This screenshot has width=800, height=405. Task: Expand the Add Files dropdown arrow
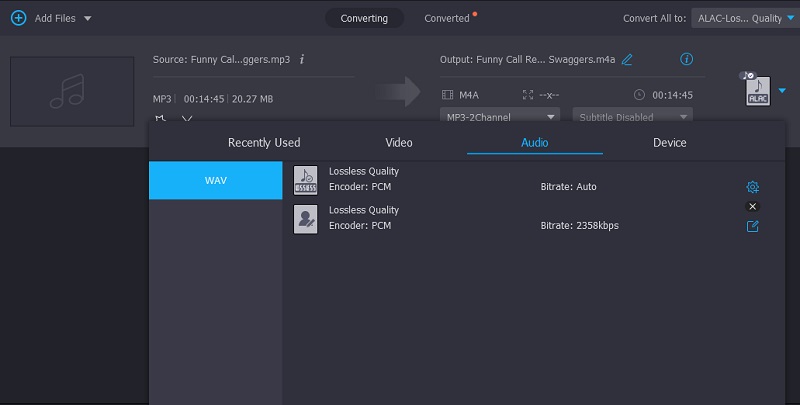click(x=88, y=19)
